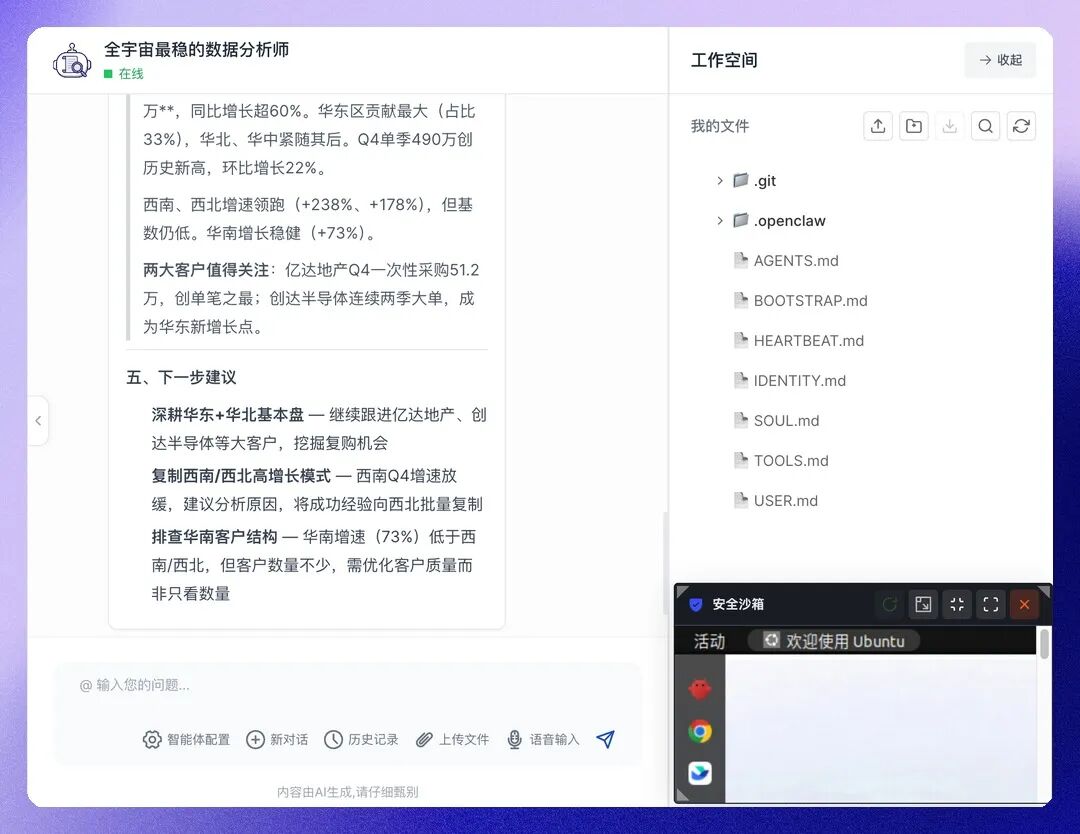Image resolution: width=1080 pixels, height=834 pixels.
Task: Click 复制西南/西北高增长模式 bold text
Action: (x=241, y=476)
